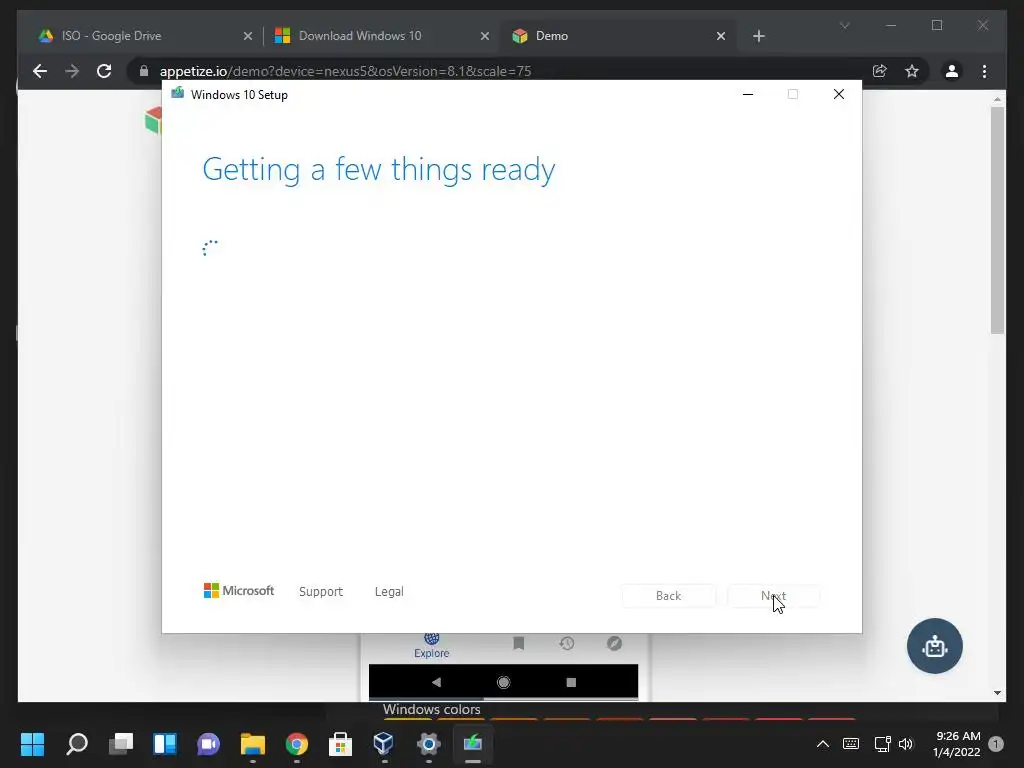Open the Support link in Setup

(x=321, y=592)
